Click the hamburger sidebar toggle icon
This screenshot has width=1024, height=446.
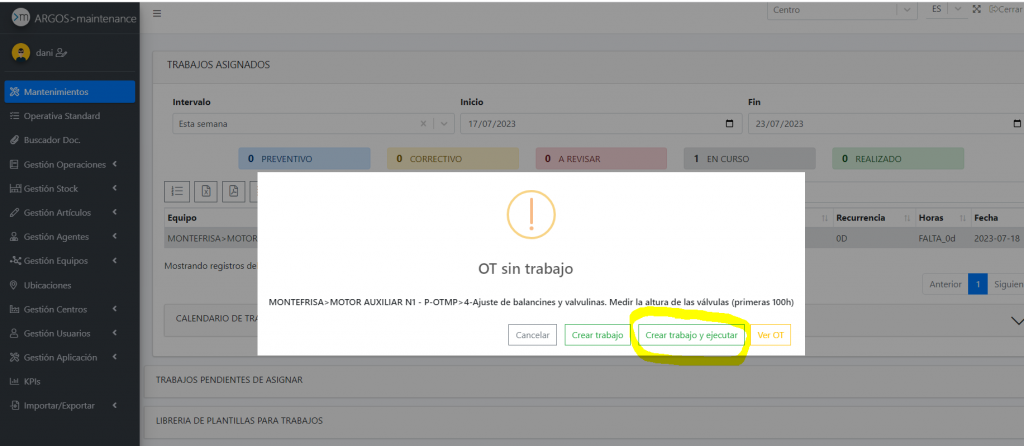pyautogui.click(x=157, y=13)
